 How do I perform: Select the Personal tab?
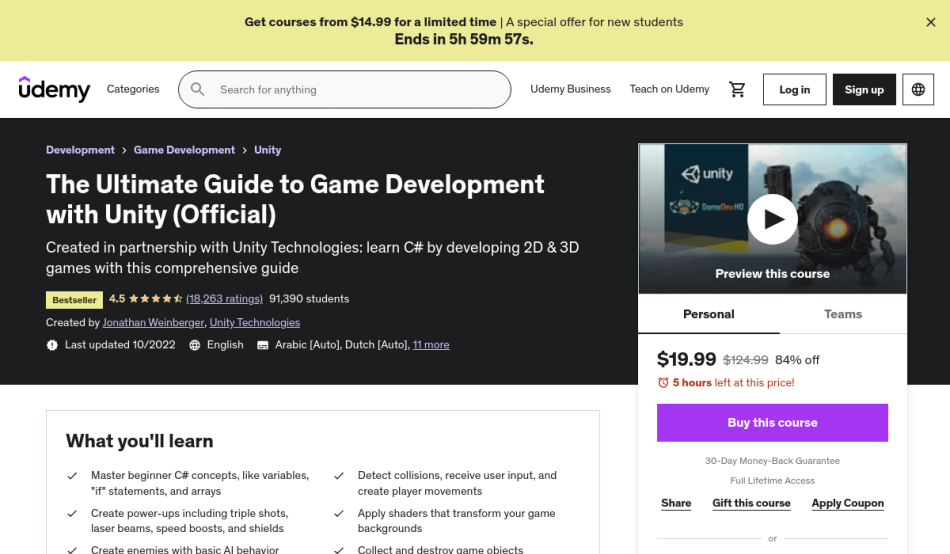click(x=708, y=314)
